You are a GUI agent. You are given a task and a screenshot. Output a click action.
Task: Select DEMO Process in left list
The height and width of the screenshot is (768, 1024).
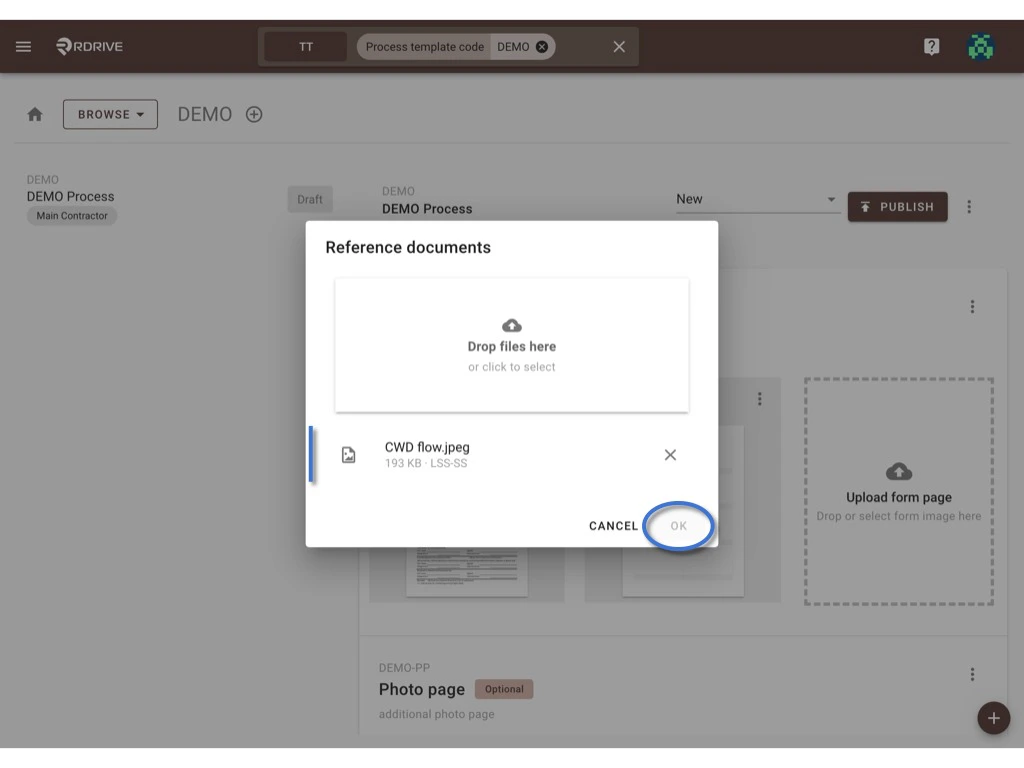click(71, 197)
